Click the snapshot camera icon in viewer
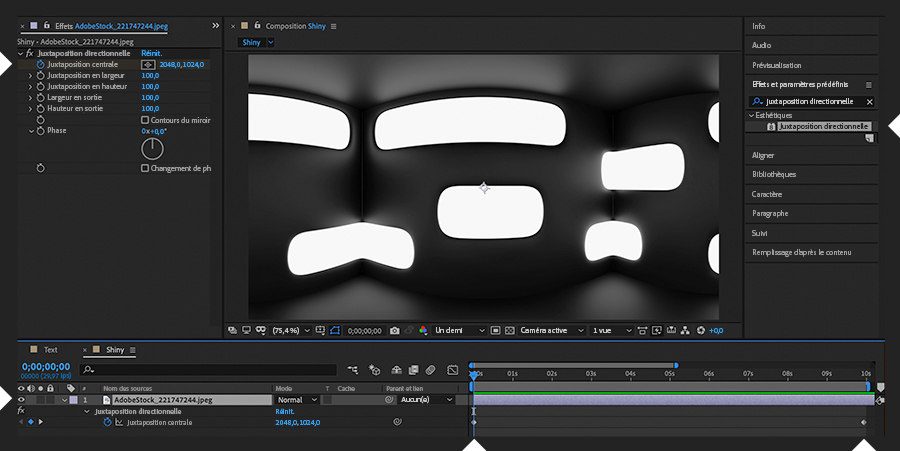 pos(394,330)
